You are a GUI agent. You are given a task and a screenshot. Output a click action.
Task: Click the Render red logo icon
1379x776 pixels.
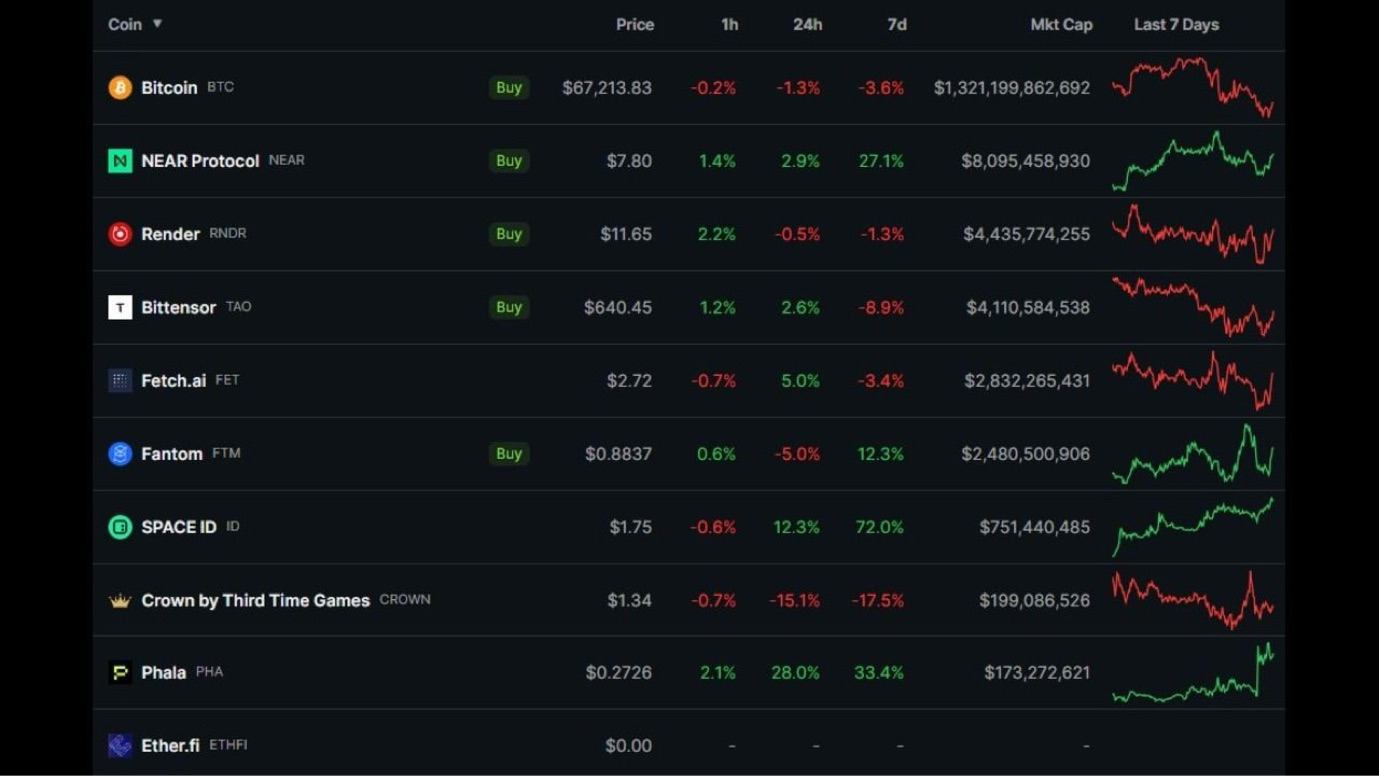click(120, 234)
